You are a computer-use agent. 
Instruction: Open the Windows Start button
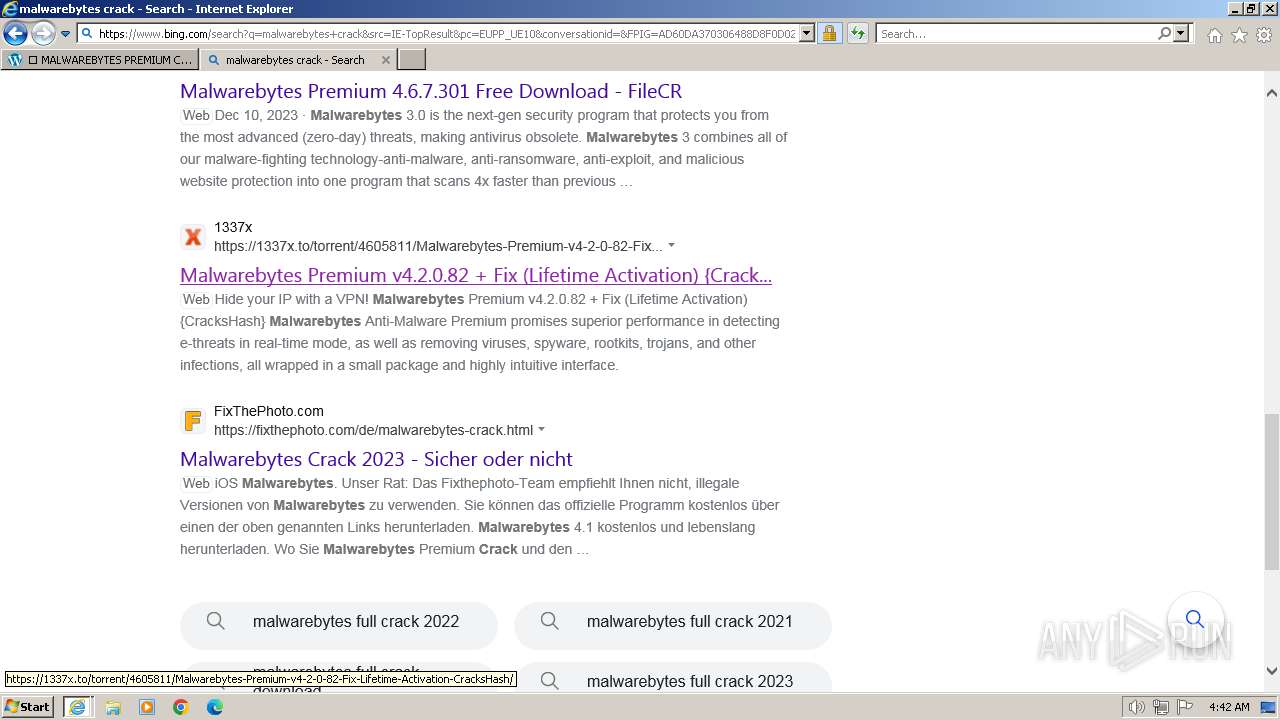28,707
